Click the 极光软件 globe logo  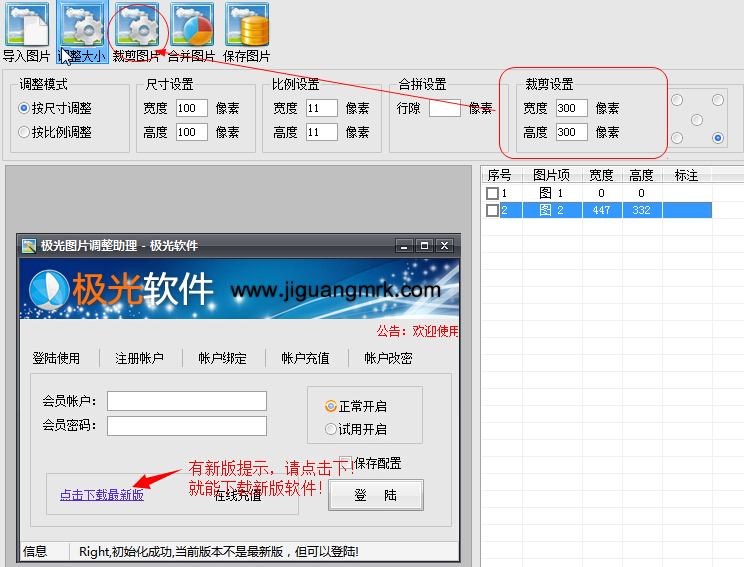coord(48,289)
